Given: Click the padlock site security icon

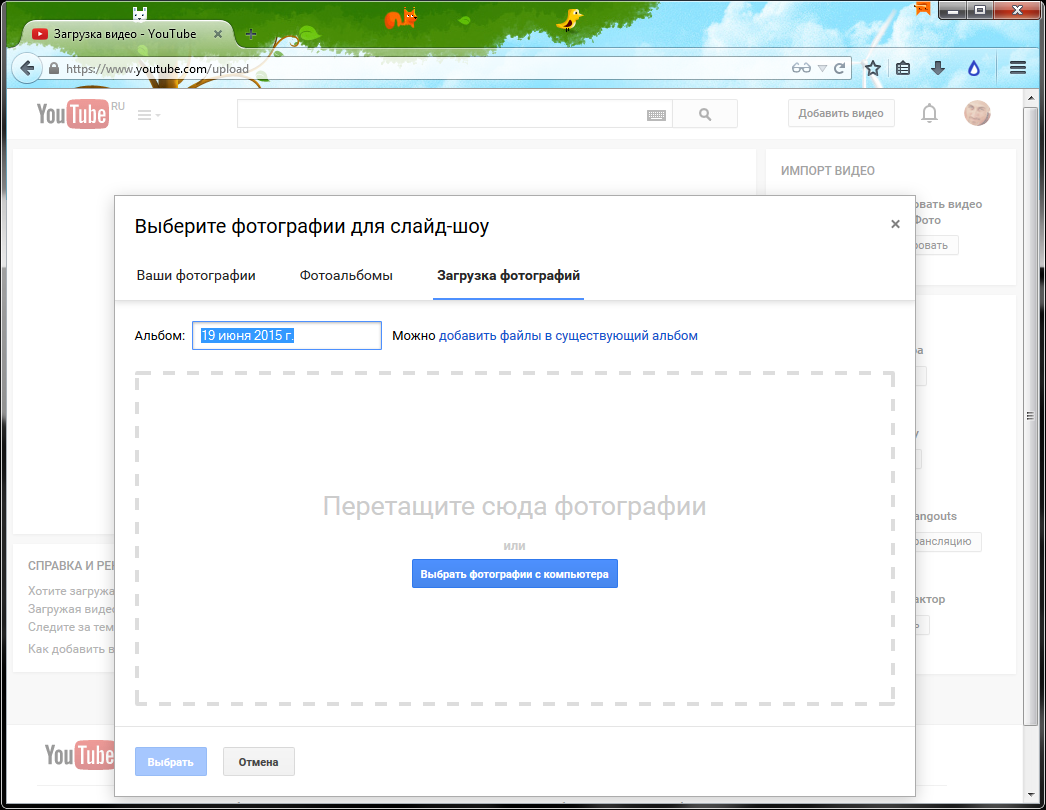Looking at the screenshot, I should coord(54,69).
